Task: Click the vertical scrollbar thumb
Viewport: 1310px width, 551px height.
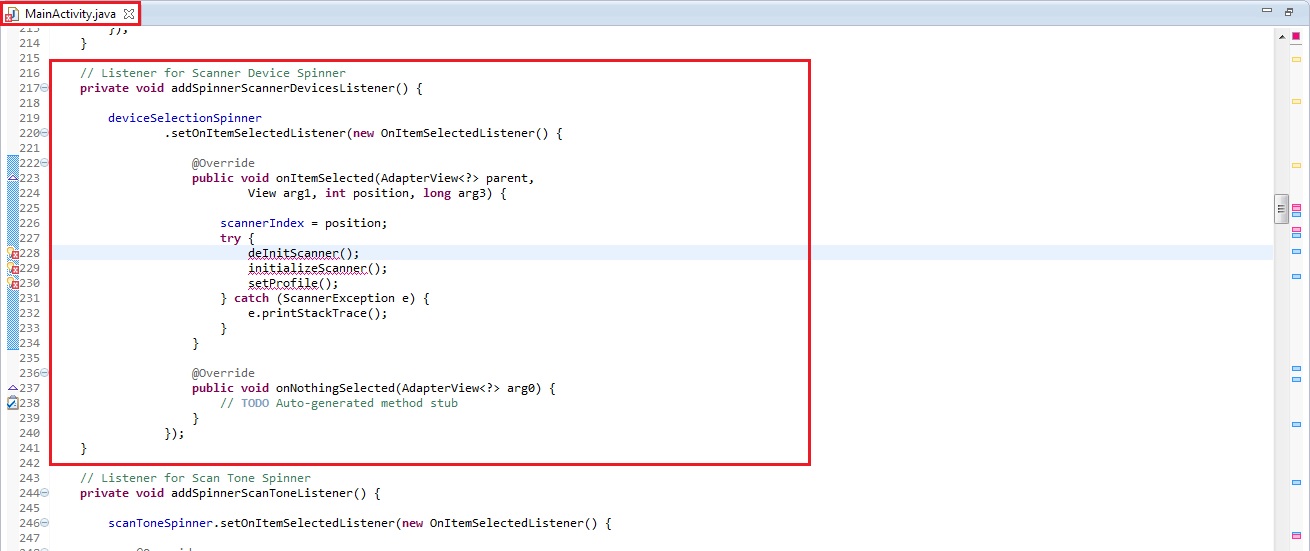Action: [1280, 208]
